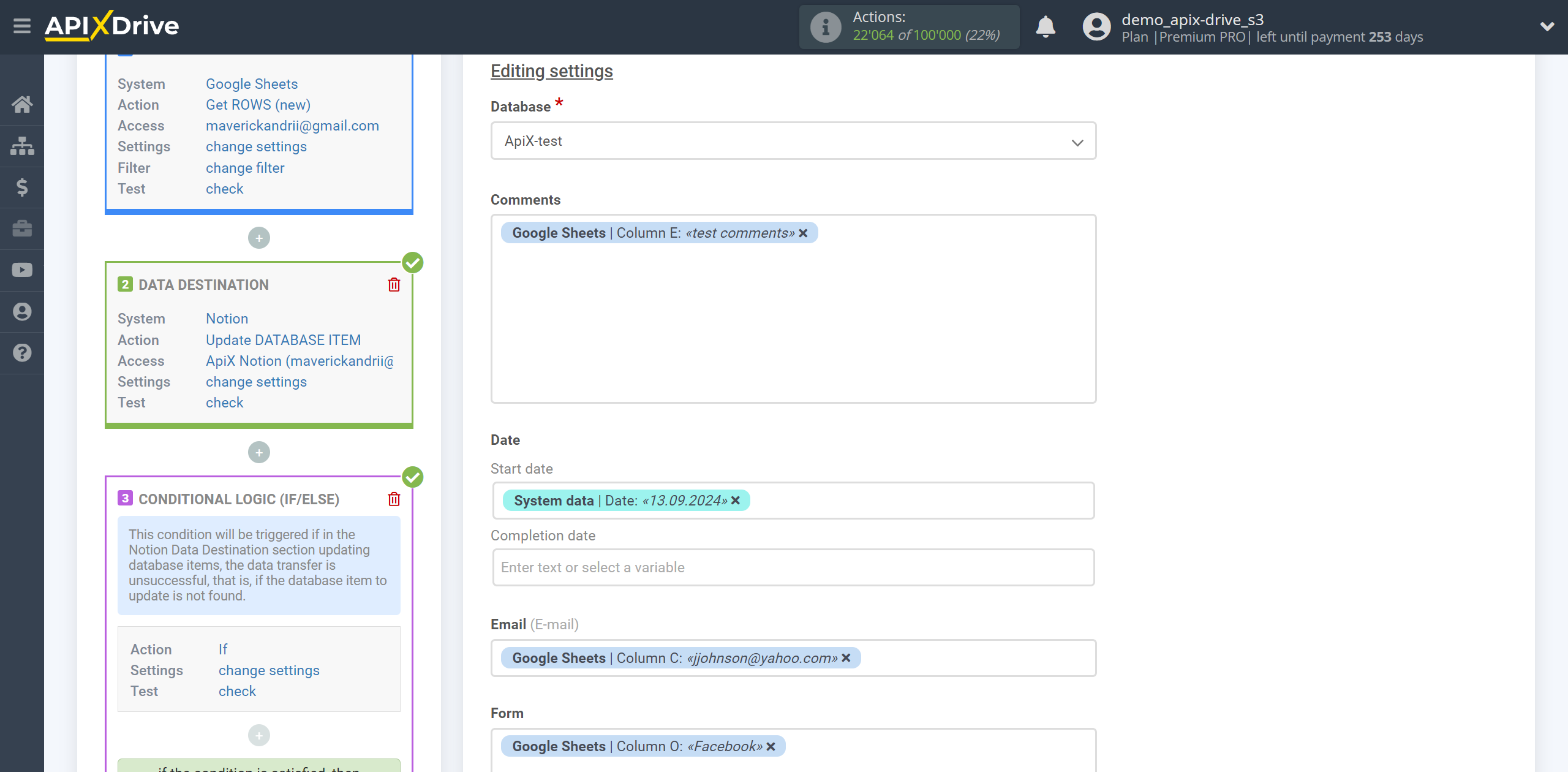The width and height of the screenshot is (1568, 772).
Task: Open the briefcase services icon
Action: [x=22, y=229]
